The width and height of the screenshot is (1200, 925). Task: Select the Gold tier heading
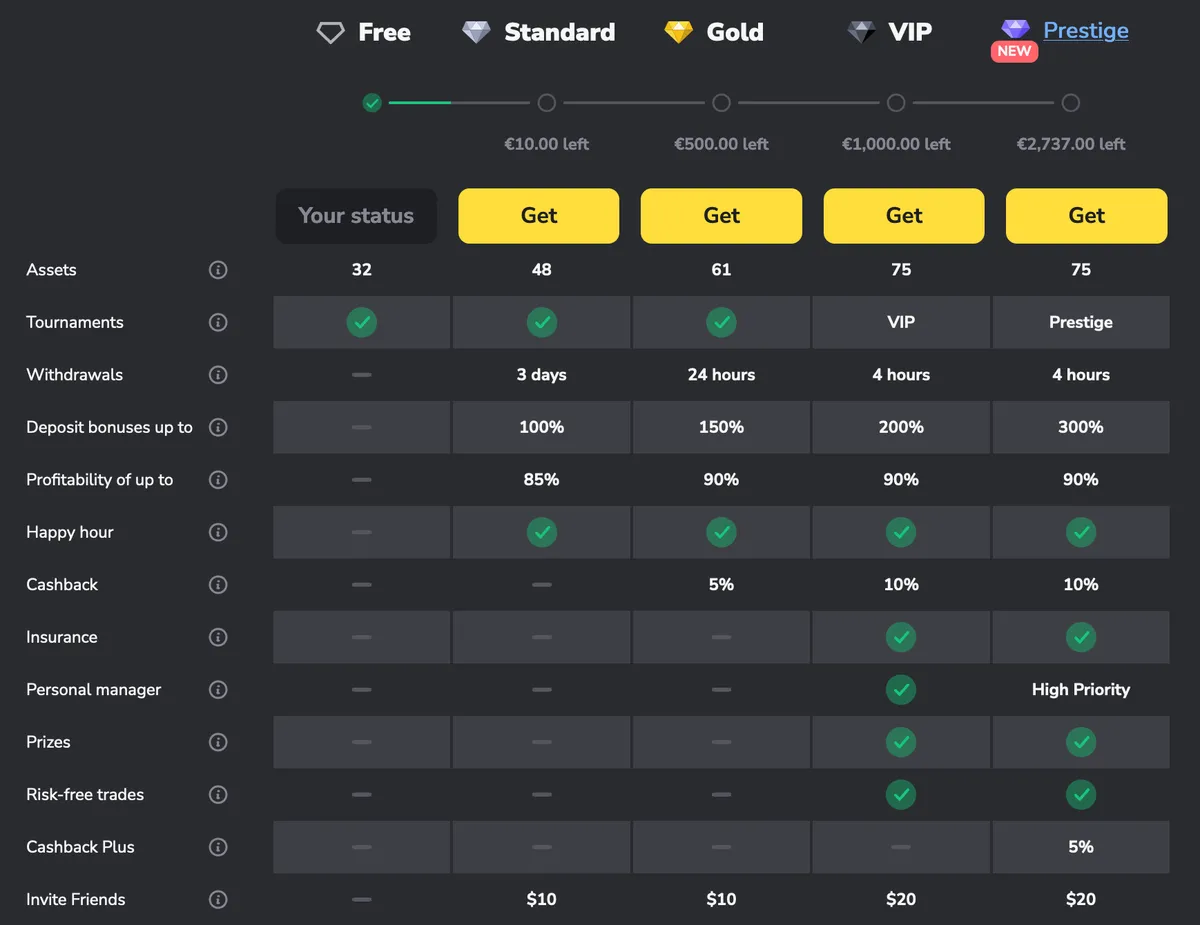735,33
